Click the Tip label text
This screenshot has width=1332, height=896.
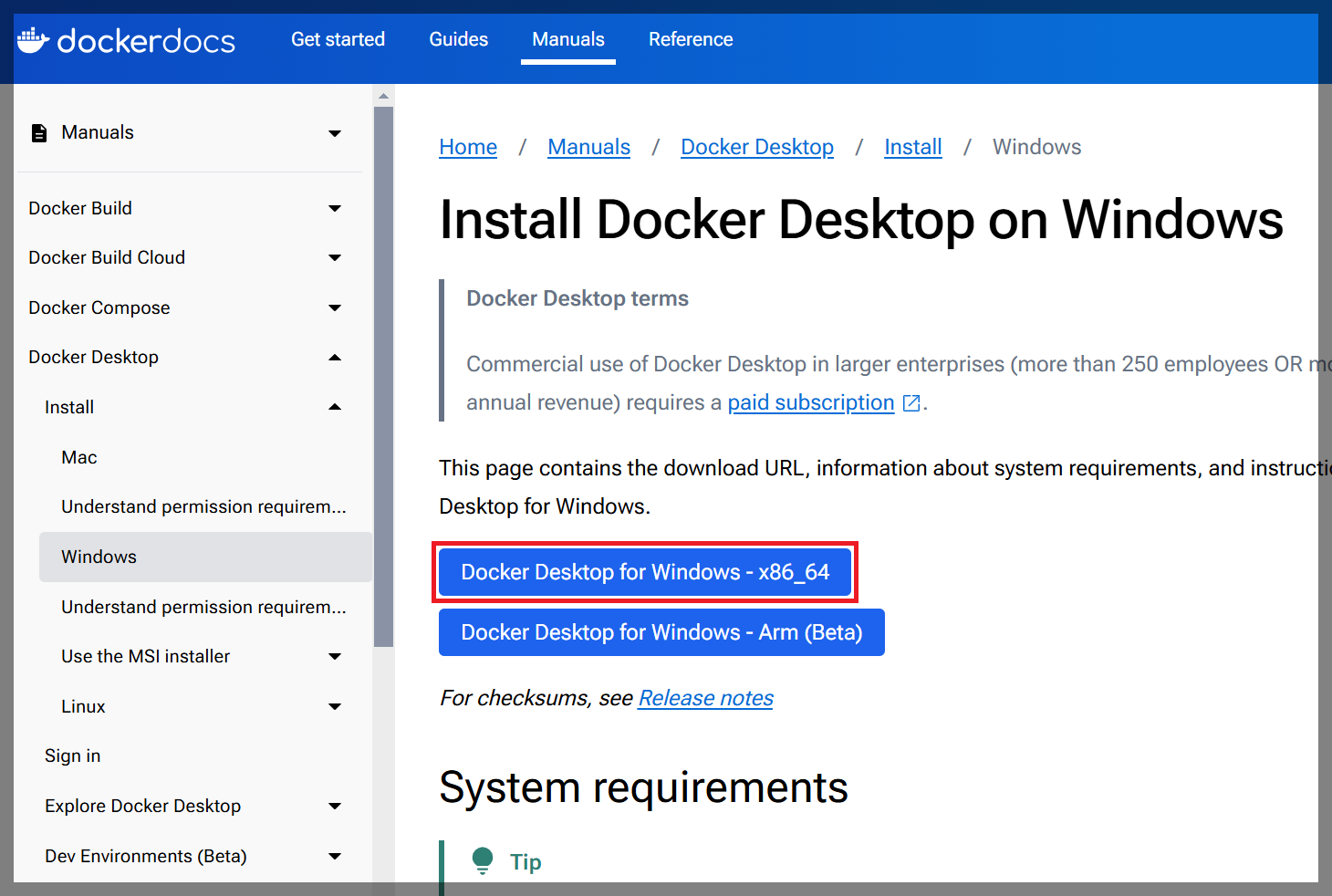pos(526,862)
